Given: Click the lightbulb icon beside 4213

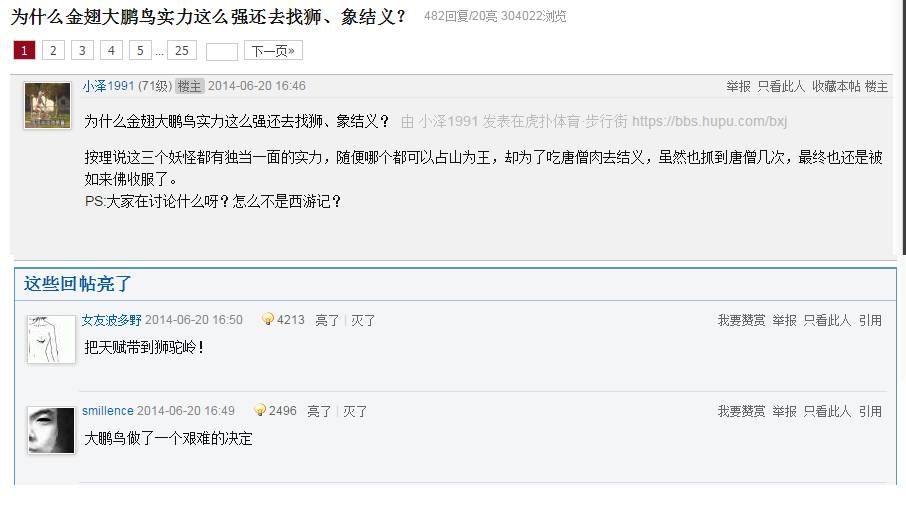Looking at the screenshot, I should click(268, 320).
